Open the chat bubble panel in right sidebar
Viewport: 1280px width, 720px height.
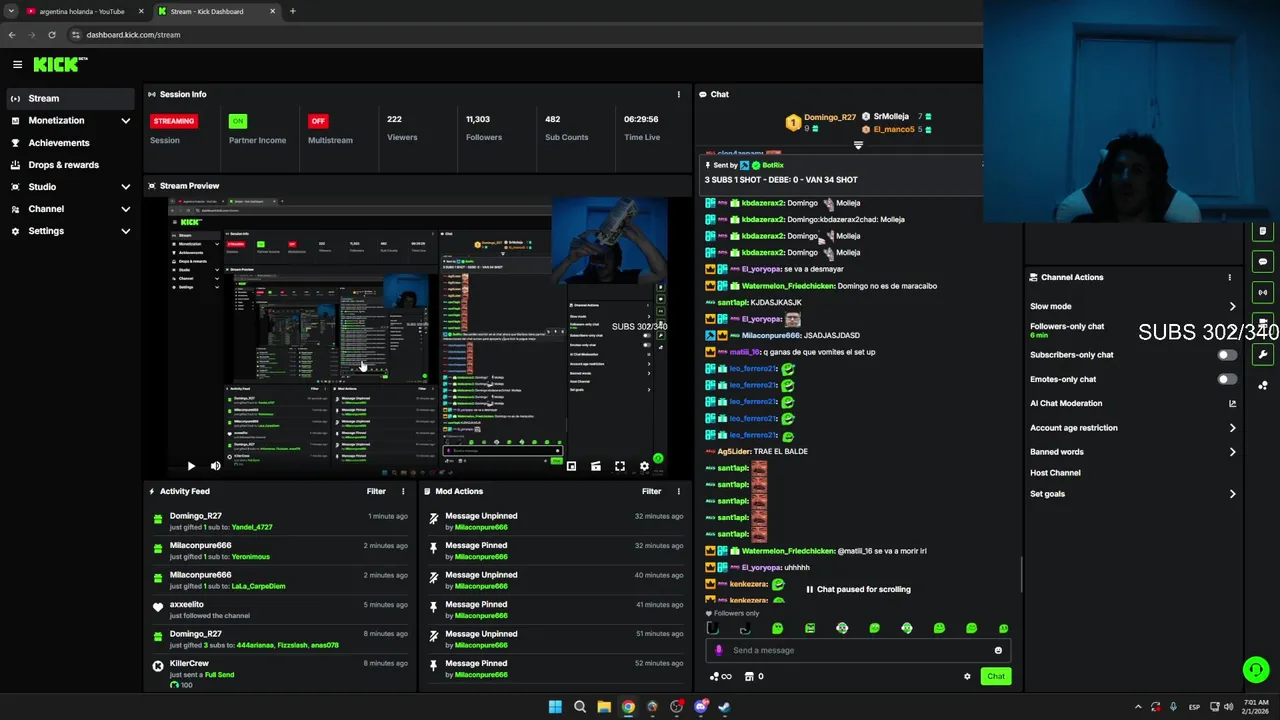tap(1263, 262)
